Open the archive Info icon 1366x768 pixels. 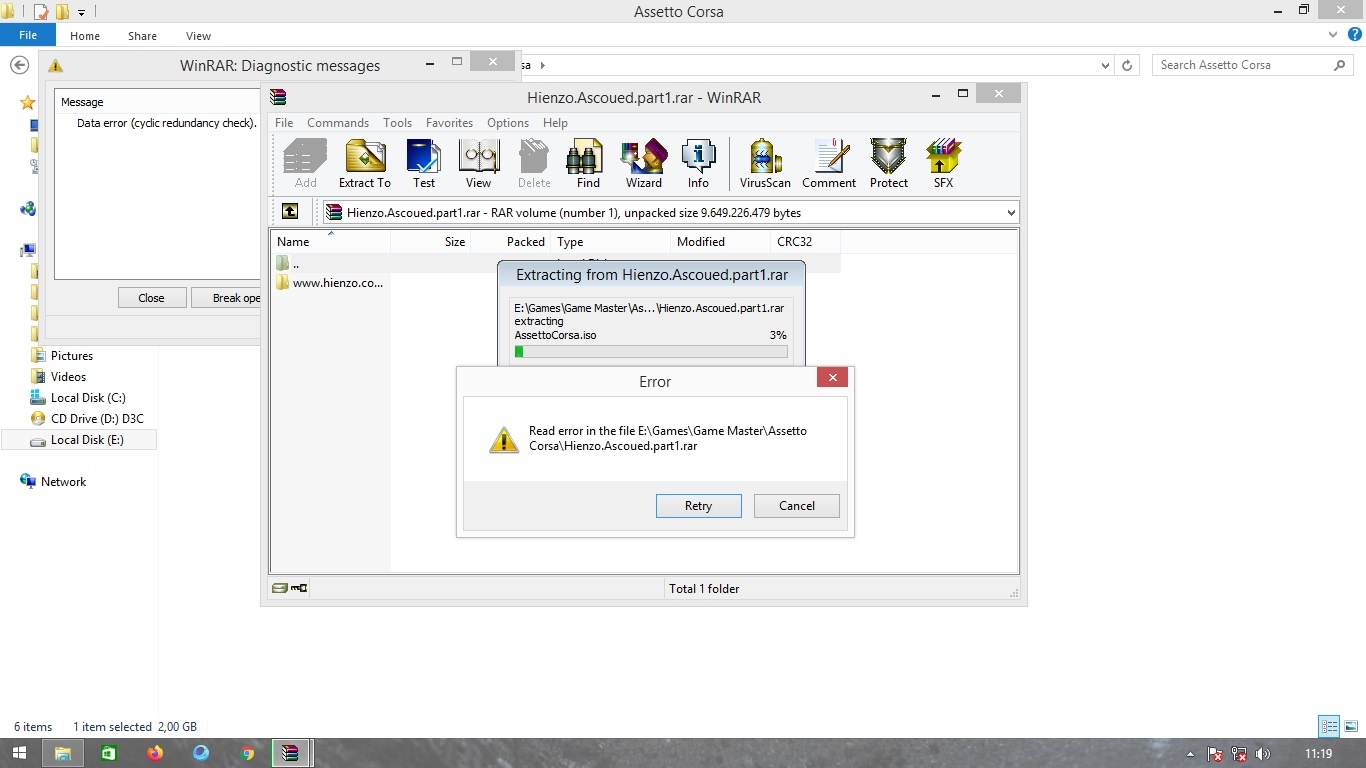(698, 164)
